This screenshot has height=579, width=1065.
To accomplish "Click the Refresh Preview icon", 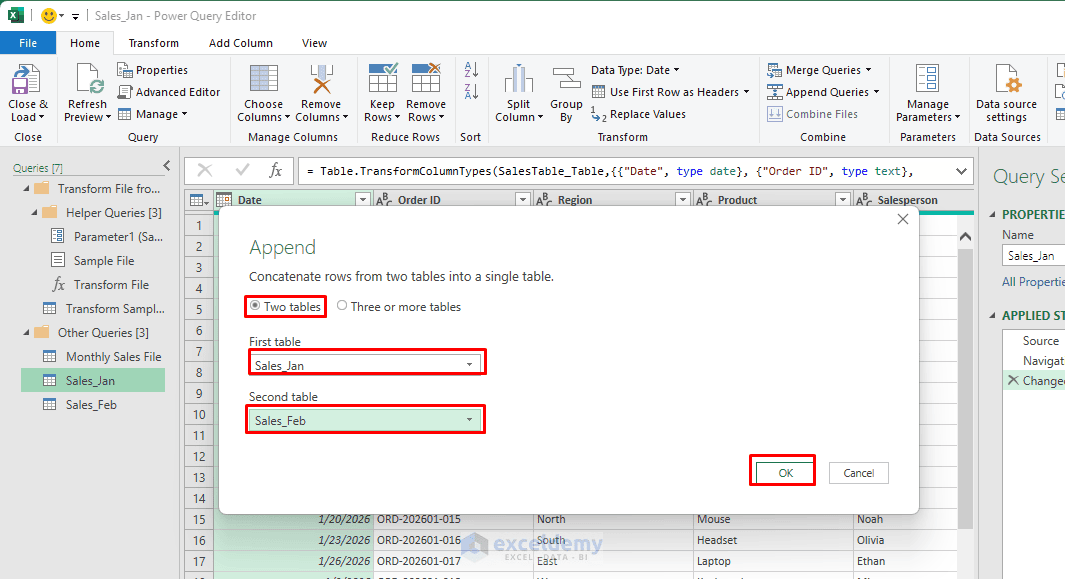I will point(90,79).
